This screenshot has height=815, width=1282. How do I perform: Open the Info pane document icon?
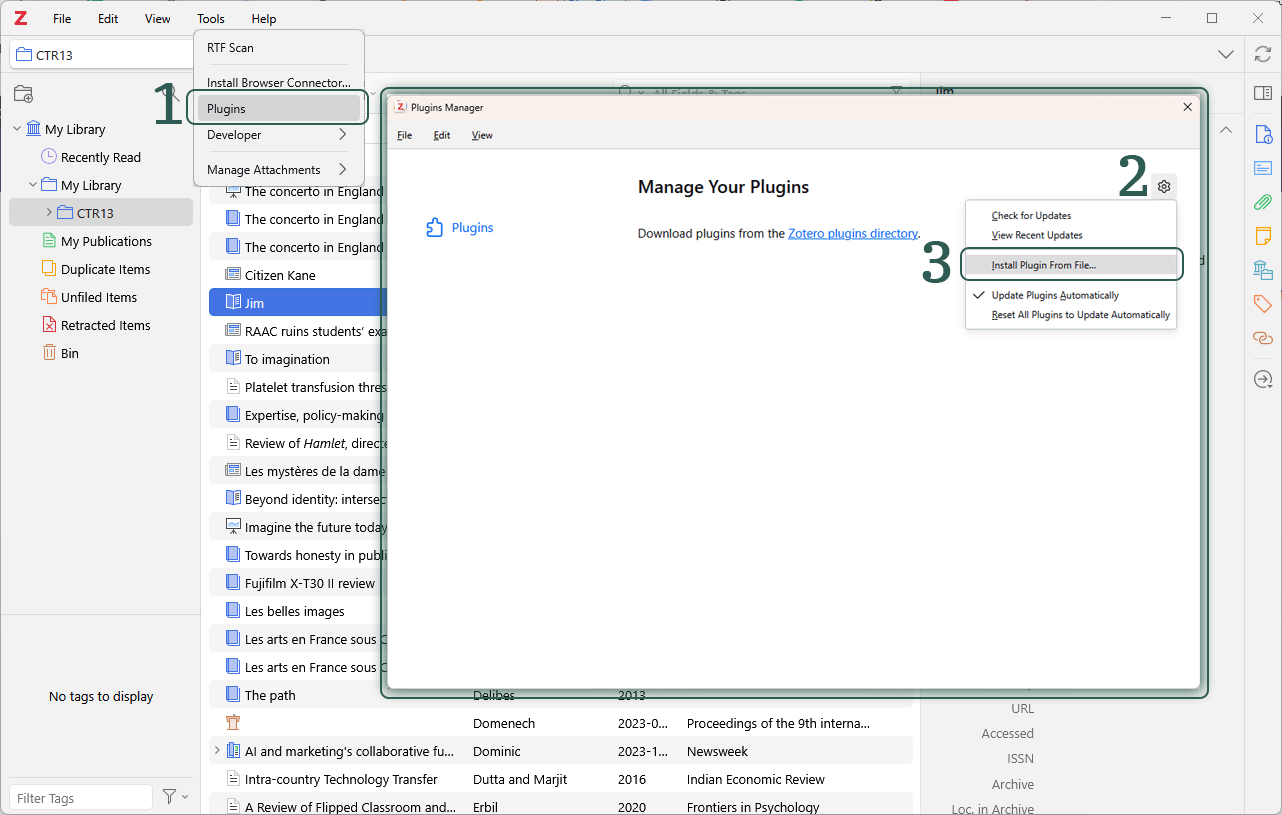[x=1263, y=134]
